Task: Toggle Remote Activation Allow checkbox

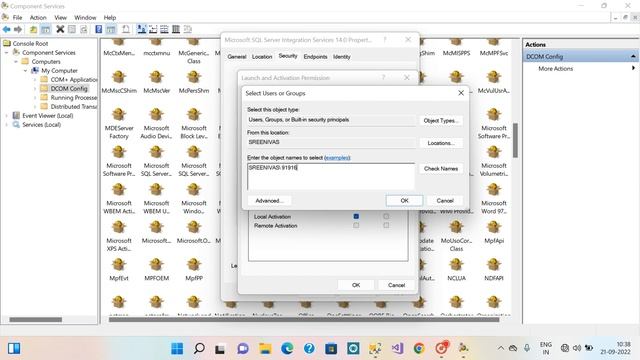Action: pos(356,225)
